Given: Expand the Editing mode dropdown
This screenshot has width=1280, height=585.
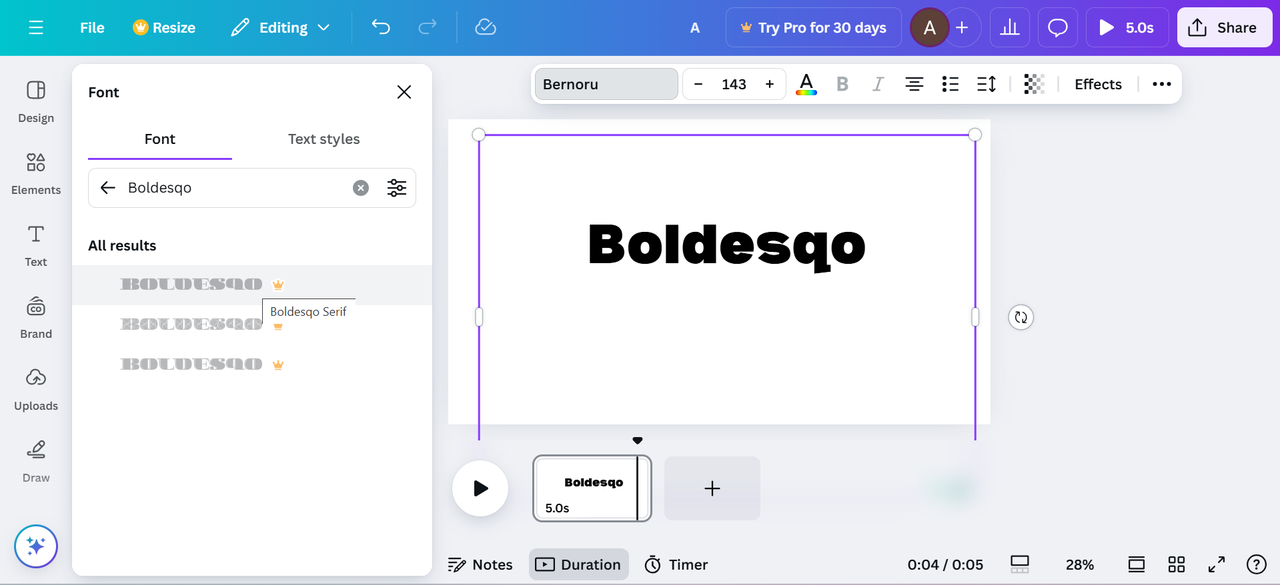Looking at the screenshot, I should (x=280, y=28).
